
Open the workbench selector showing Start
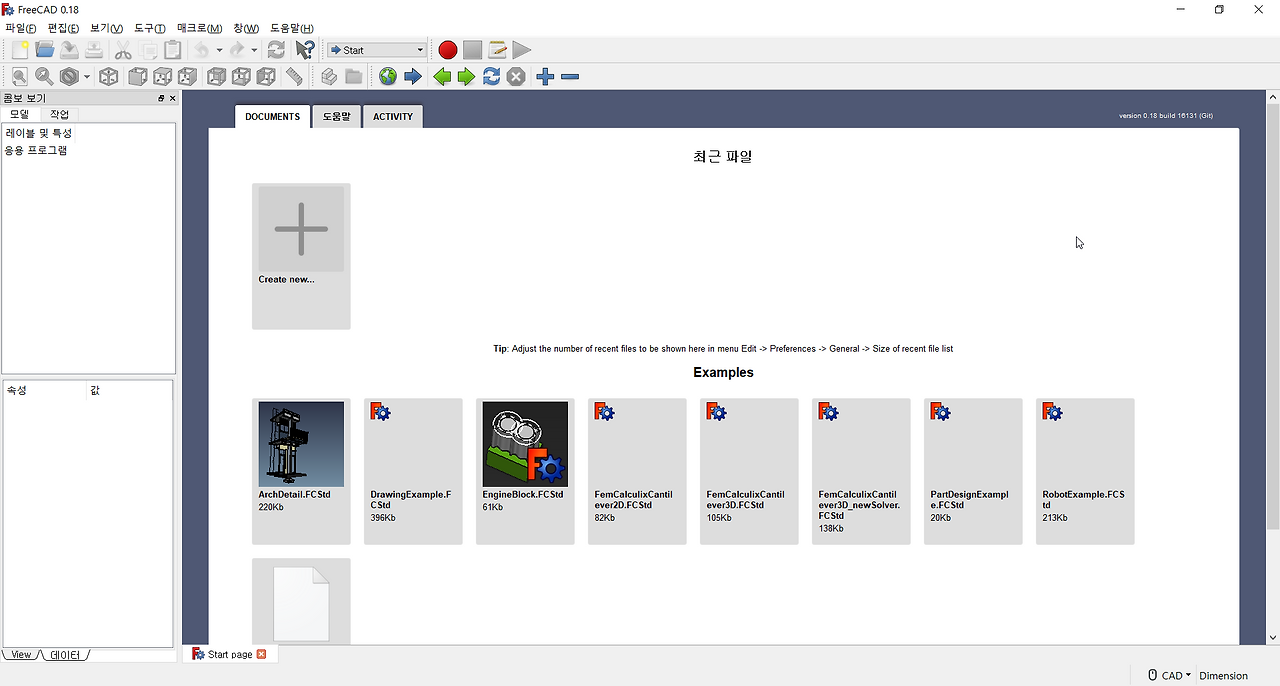coord(375,49)
